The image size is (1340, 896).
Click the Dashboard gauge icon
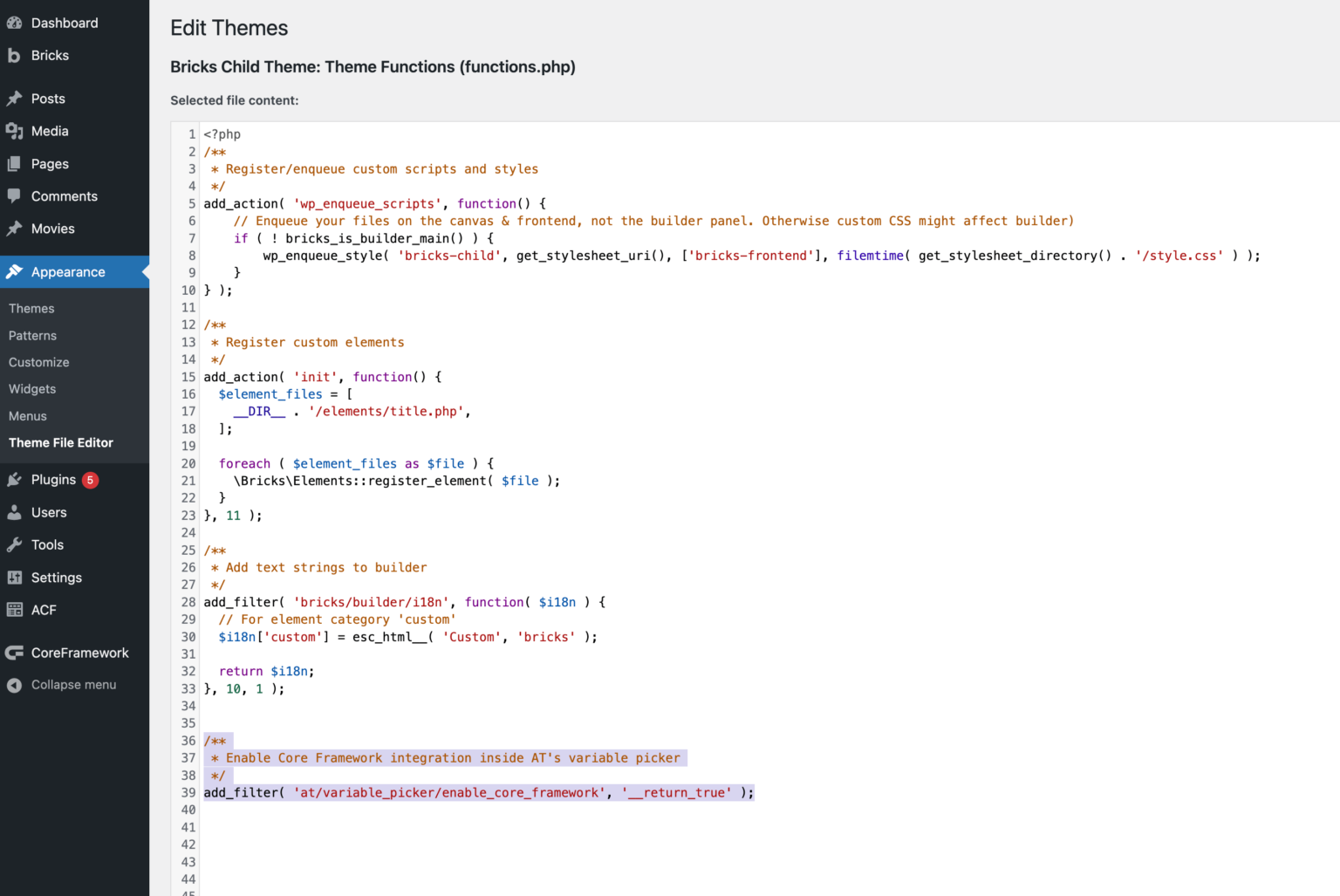(15, 23)
